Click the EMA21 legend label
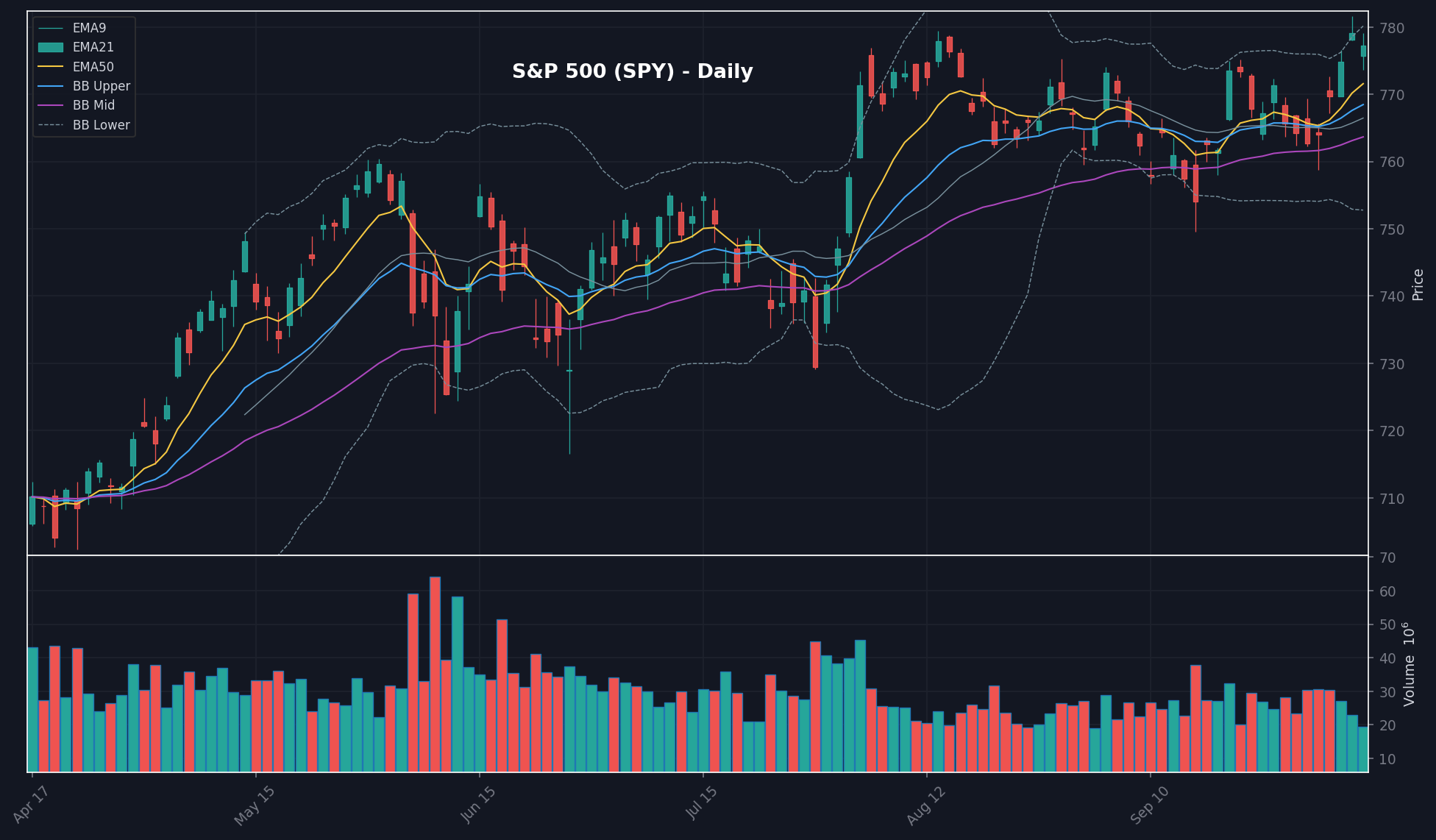1436x840 pixels. click(93, 47)
